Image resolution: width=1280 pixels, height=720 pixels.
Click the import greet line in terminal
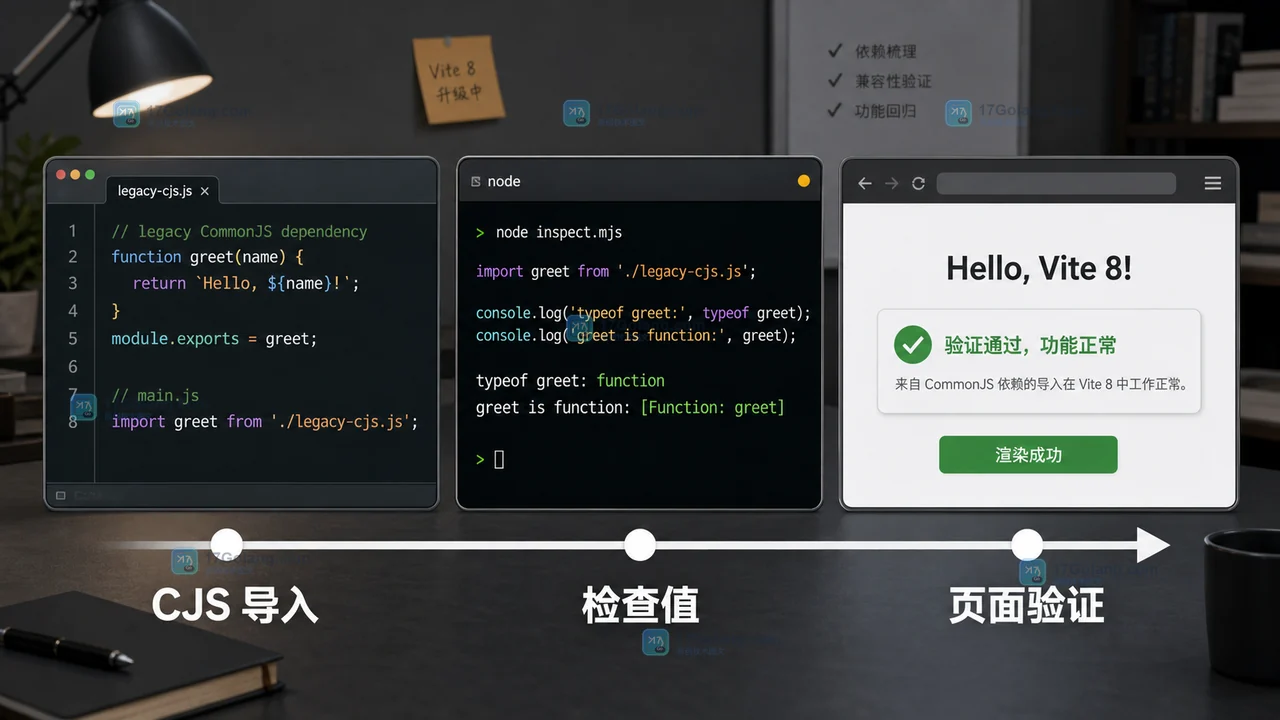coord(616,271)
